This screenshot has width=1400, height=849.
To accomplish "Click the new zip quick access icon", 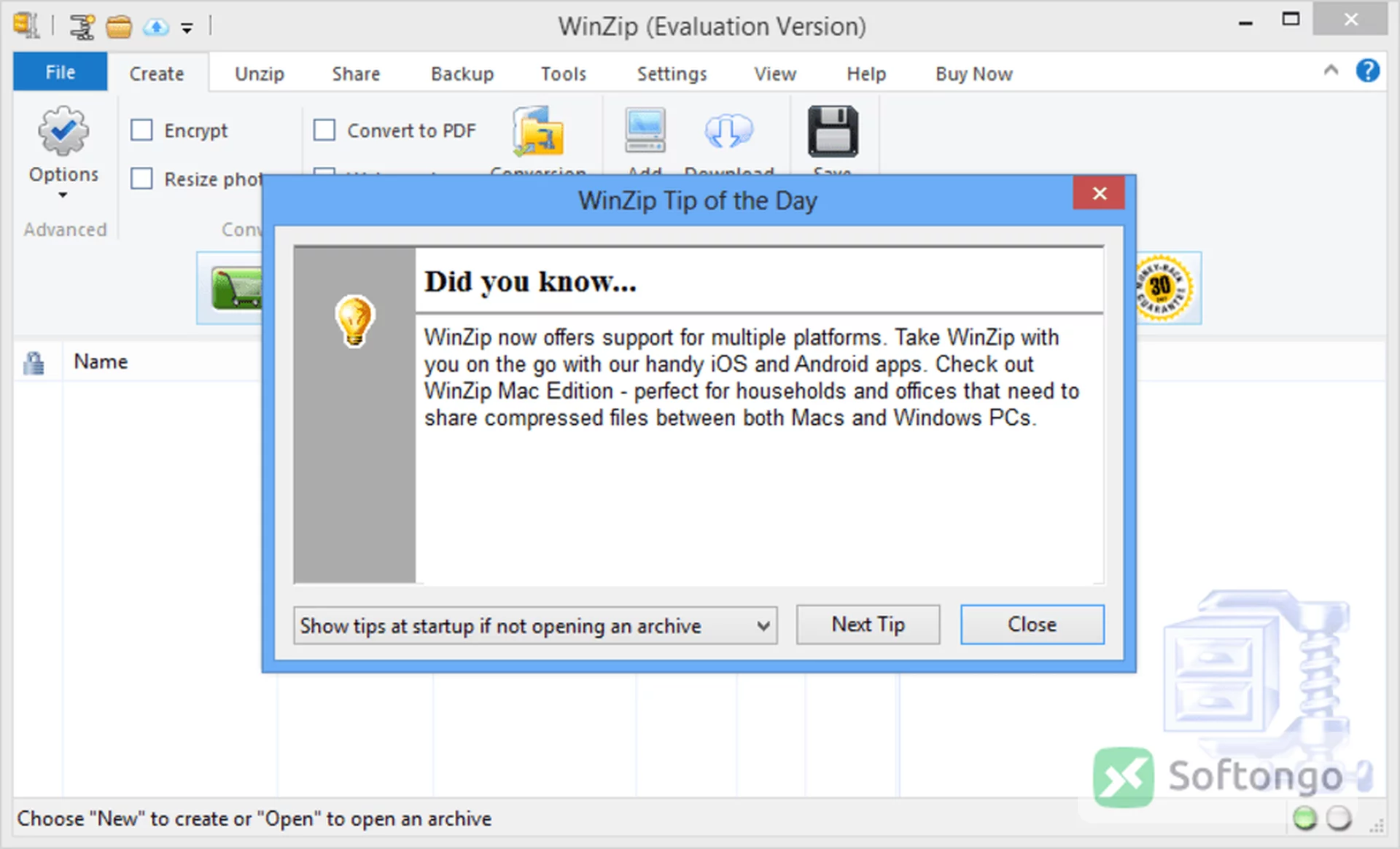I will tap(82, 27).
